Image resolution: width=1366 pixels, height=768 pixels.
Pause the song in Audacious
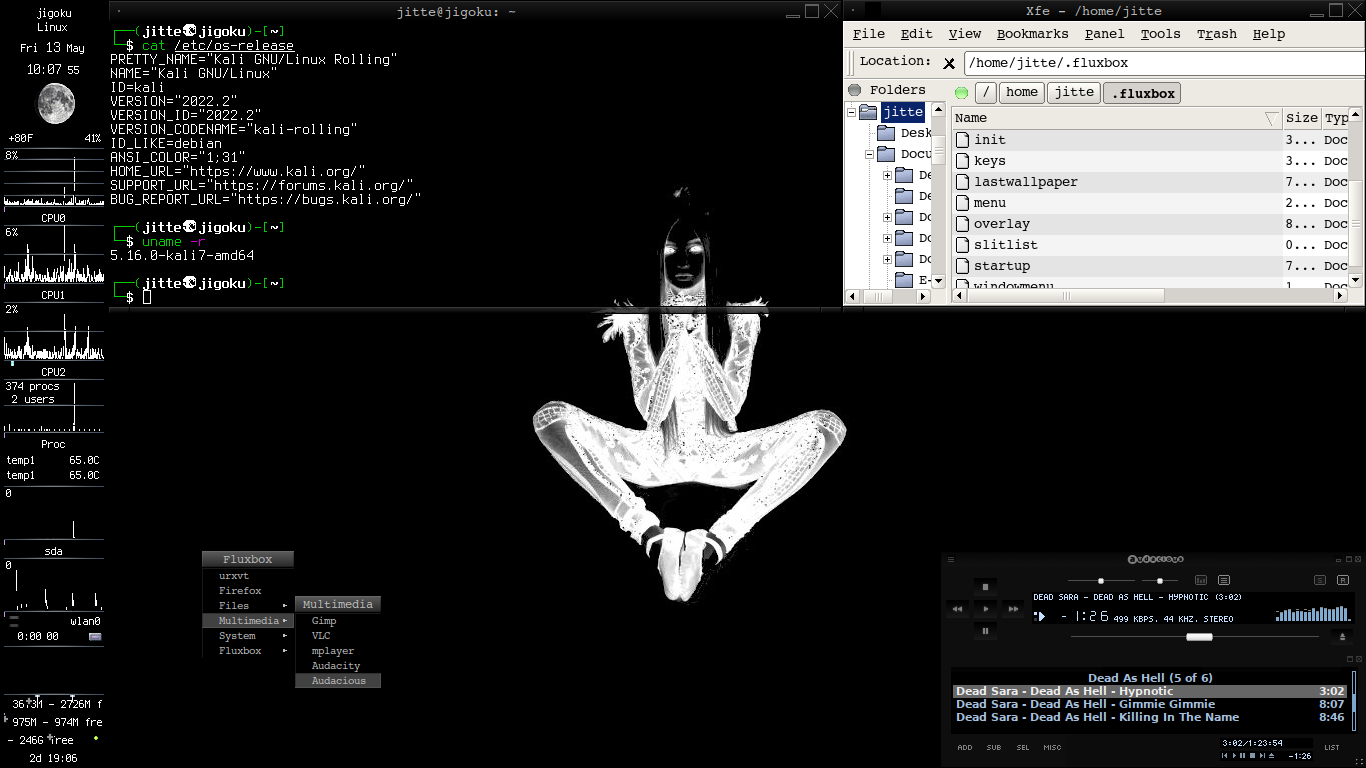tap(985, 631)
